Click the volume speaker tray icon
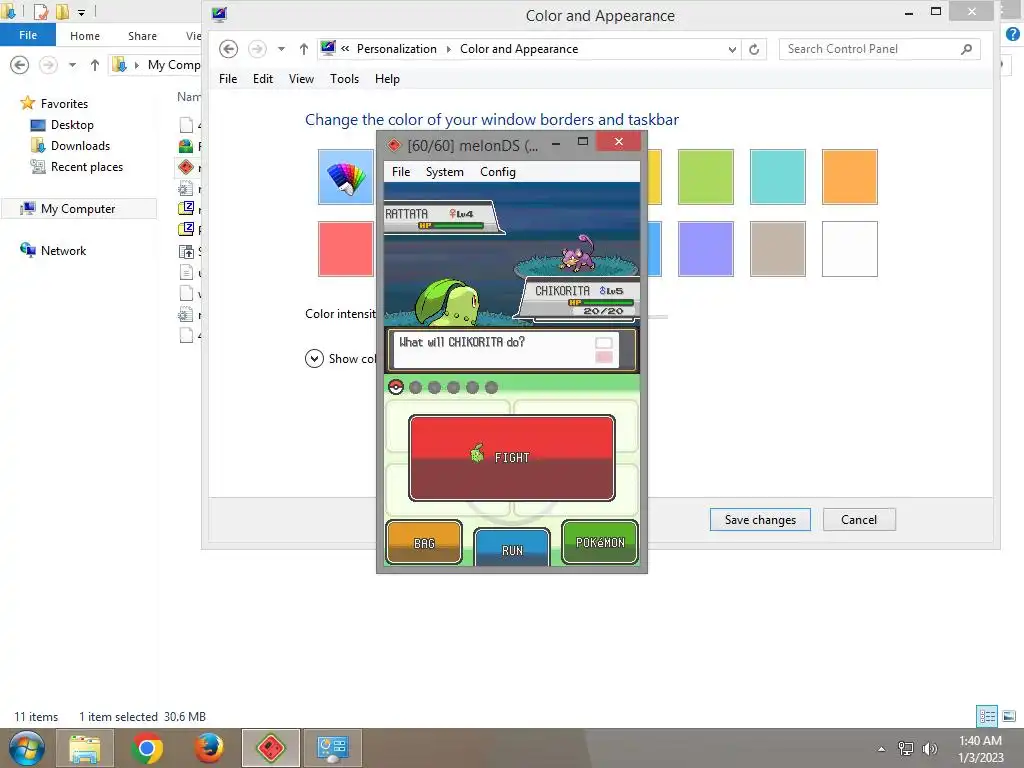The width and height of the screenshot is (1024, 768). [x=930, y=749]
